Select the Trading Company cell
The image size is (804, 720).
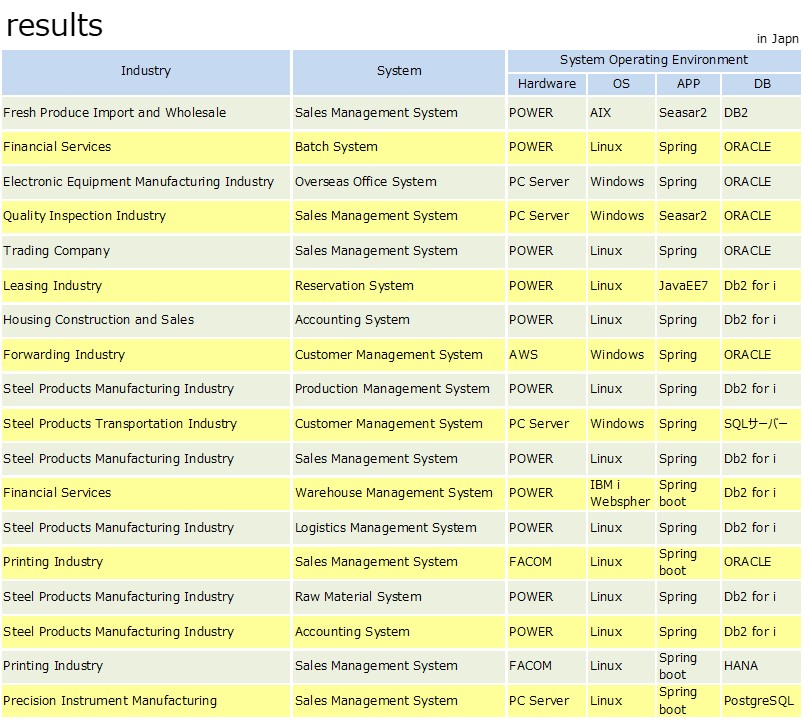146,251
